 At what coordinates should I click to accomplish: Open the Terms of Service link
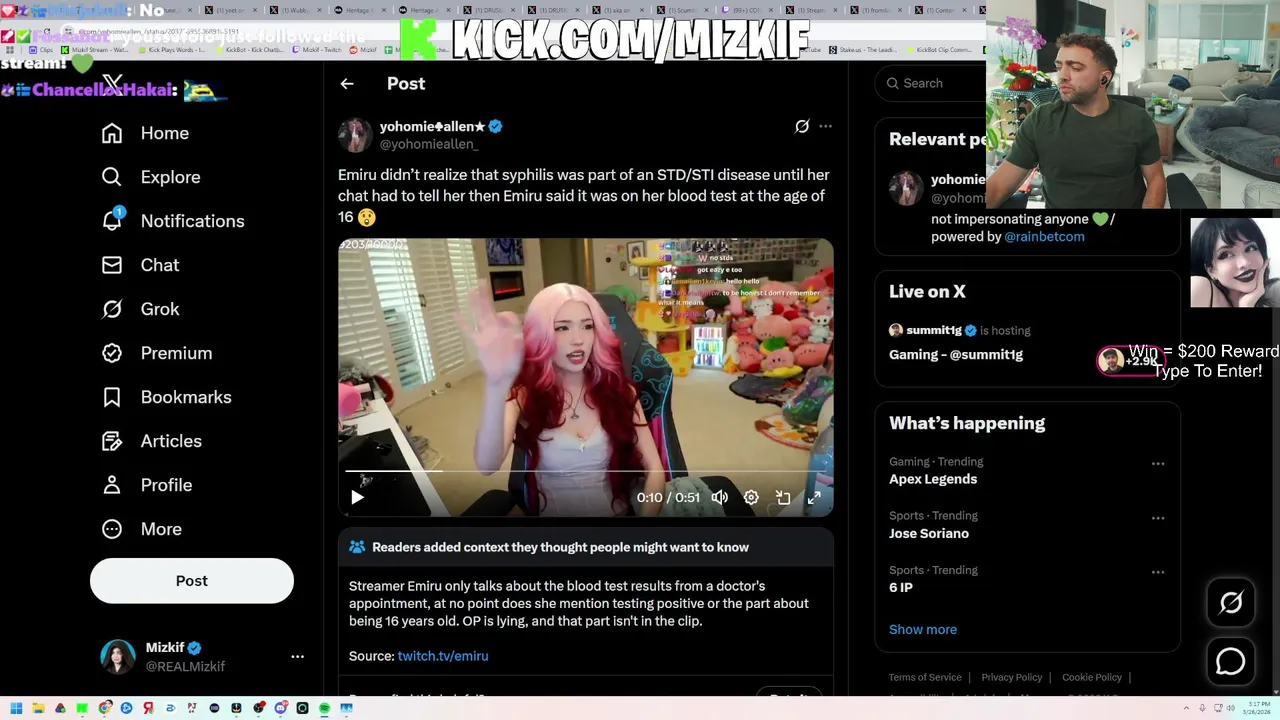(925, 677)
